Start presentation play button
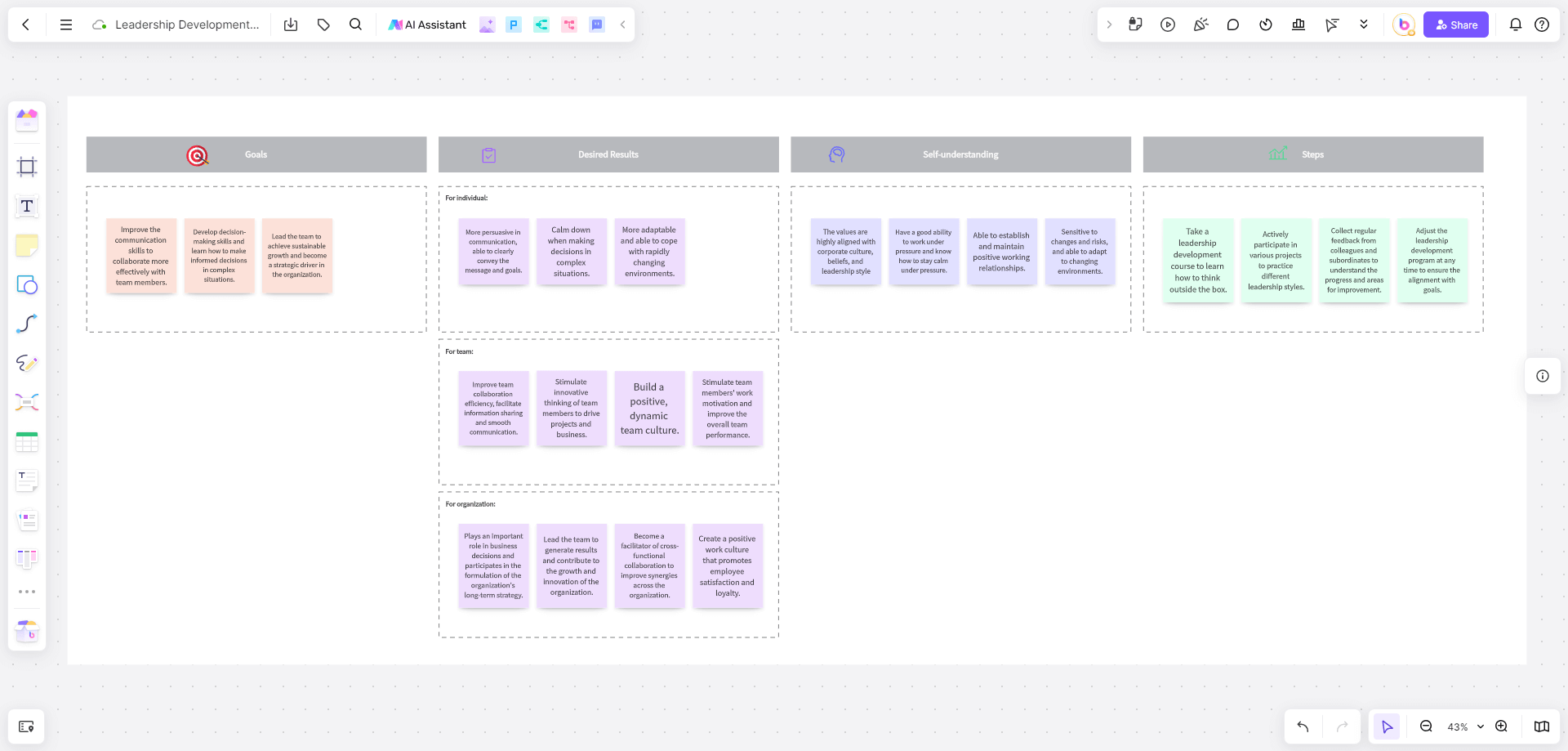 point(1168,25)
